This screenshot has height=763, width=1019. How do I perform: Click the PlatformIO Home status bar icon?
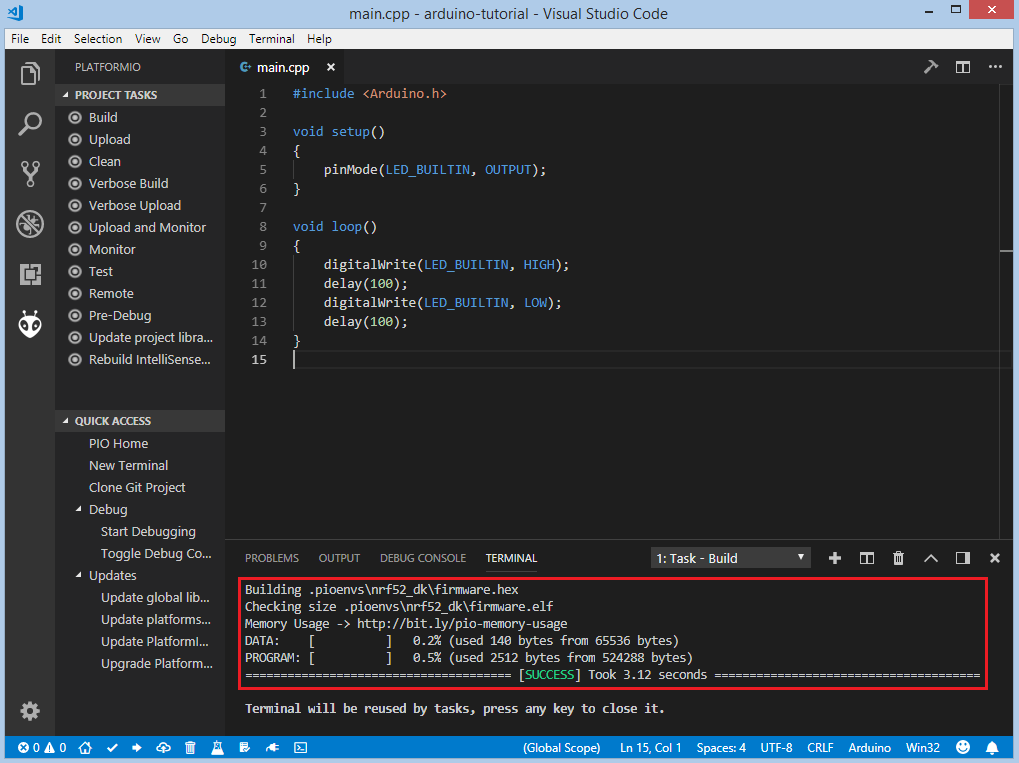click(x=85, y=748)
